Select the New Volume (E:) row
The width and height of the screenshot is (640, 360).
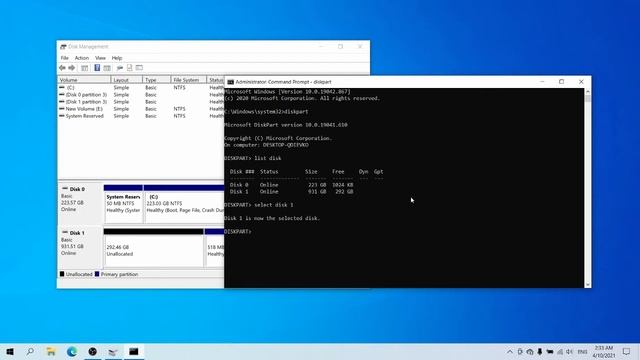141,109
